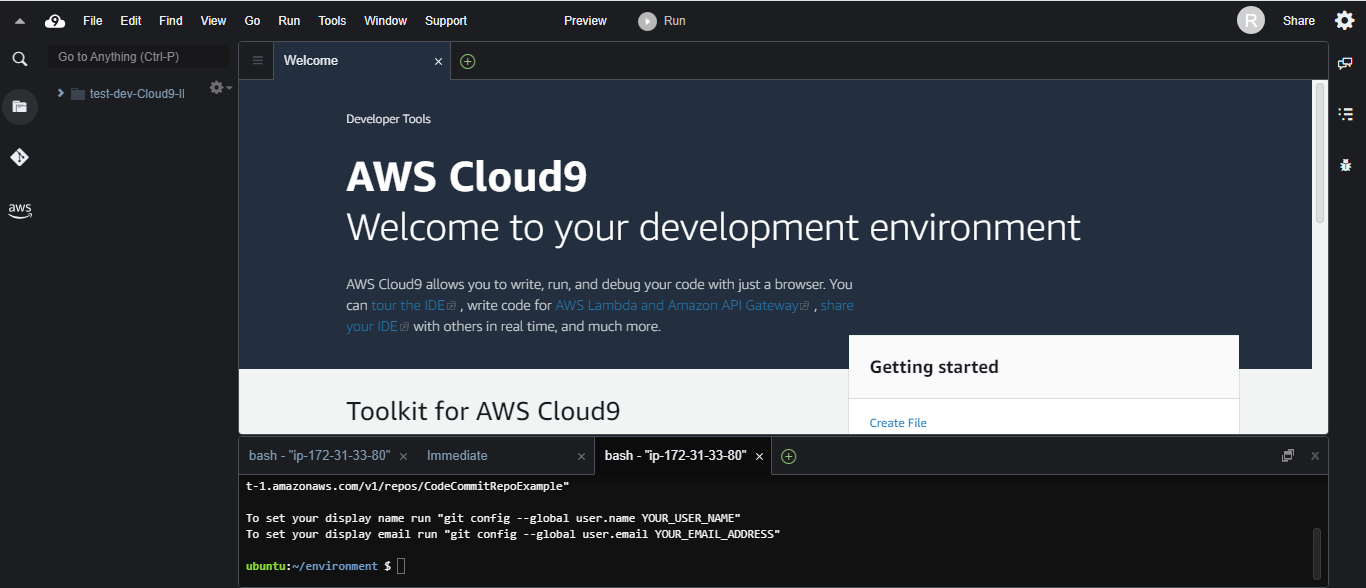Open the Support menu
Image resolution: width=1366 pixels, height=588 pixels.
tap(446, 21)
